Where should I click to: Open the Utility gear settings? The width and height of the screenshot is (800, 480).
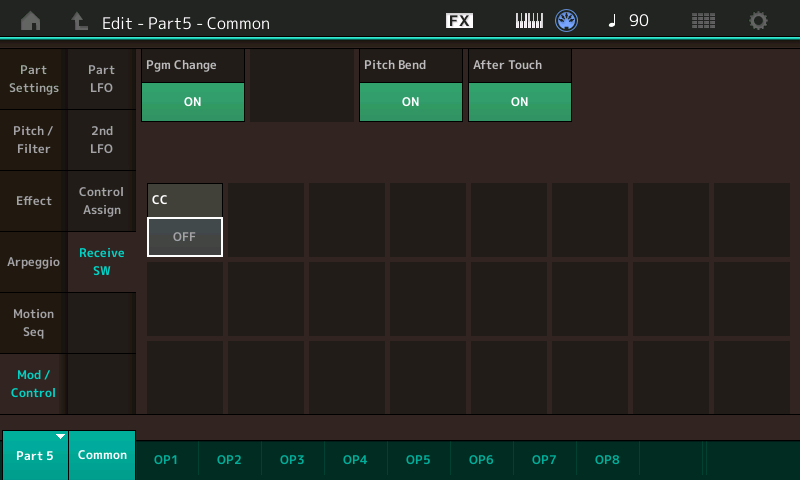pos(759,21)
